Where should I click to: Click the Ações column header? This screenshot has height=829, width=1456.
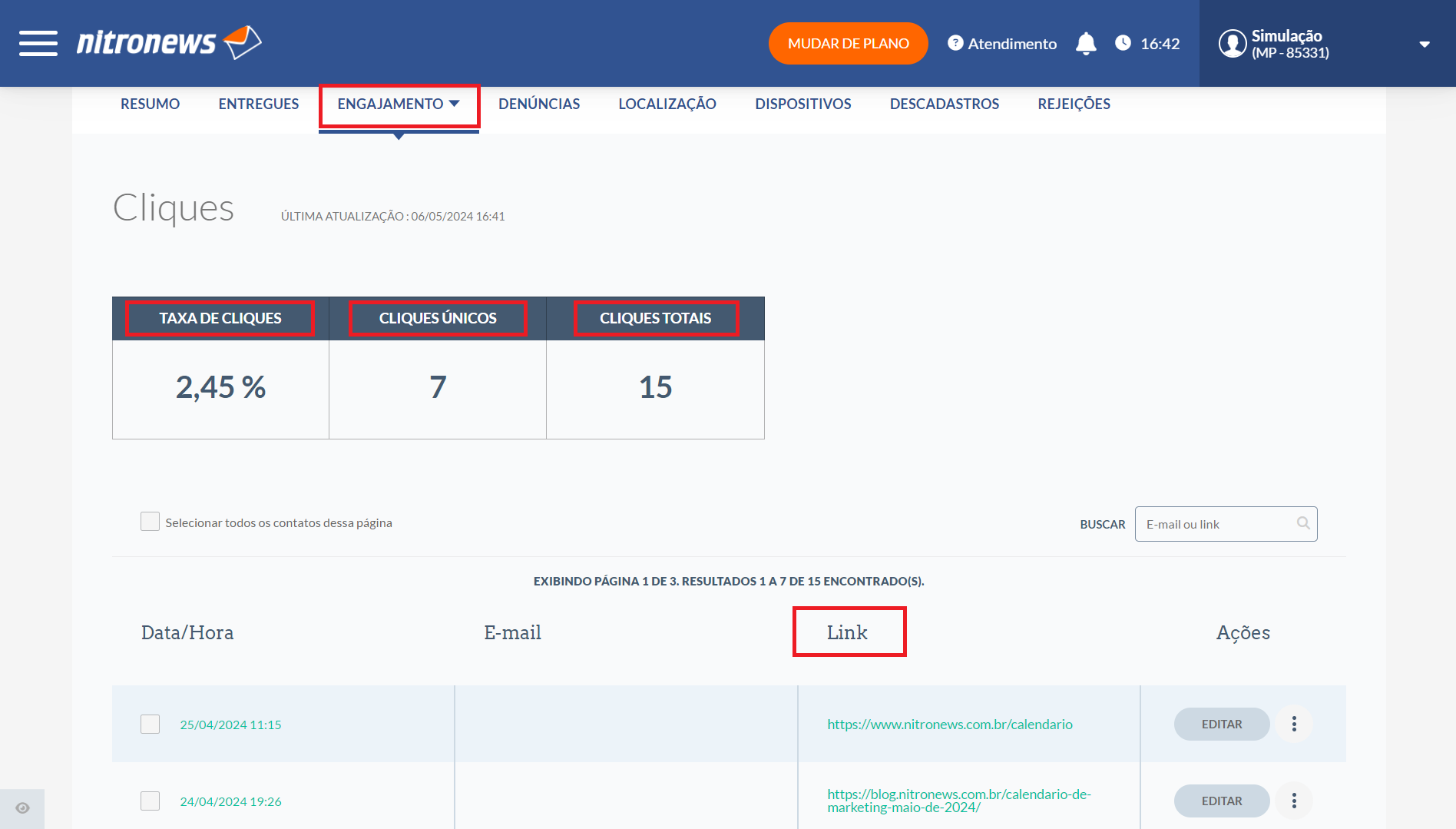click(1243, 632)
